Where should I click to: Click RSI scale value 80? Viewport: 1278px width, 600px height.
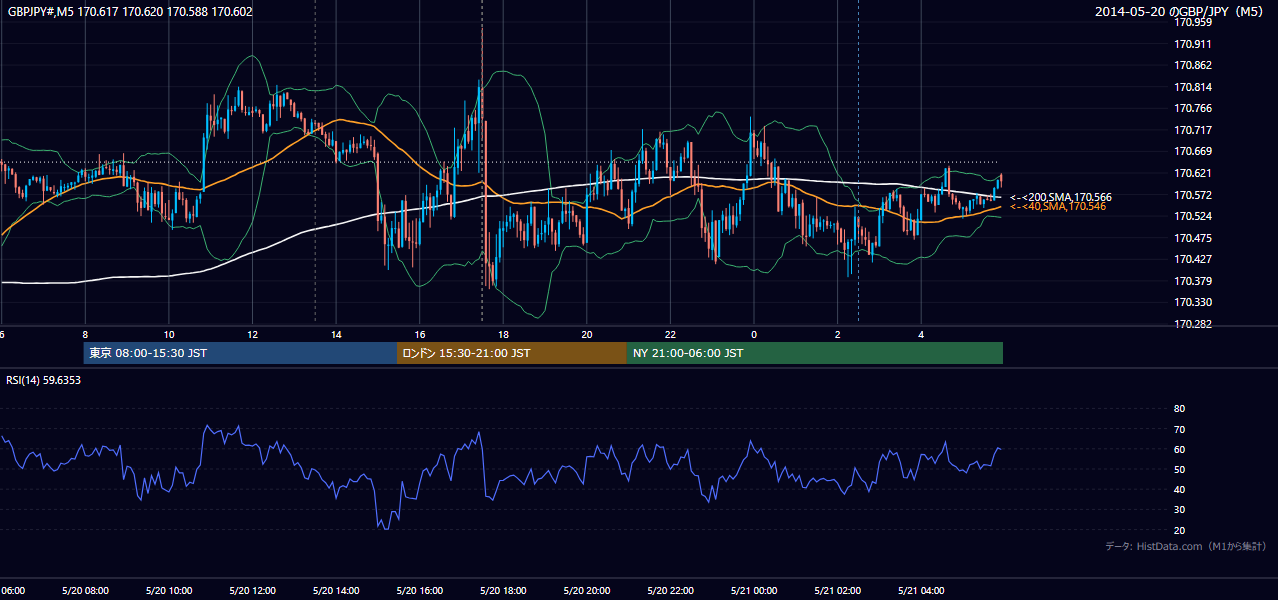pyautogui.click(x=1179, y=409)
